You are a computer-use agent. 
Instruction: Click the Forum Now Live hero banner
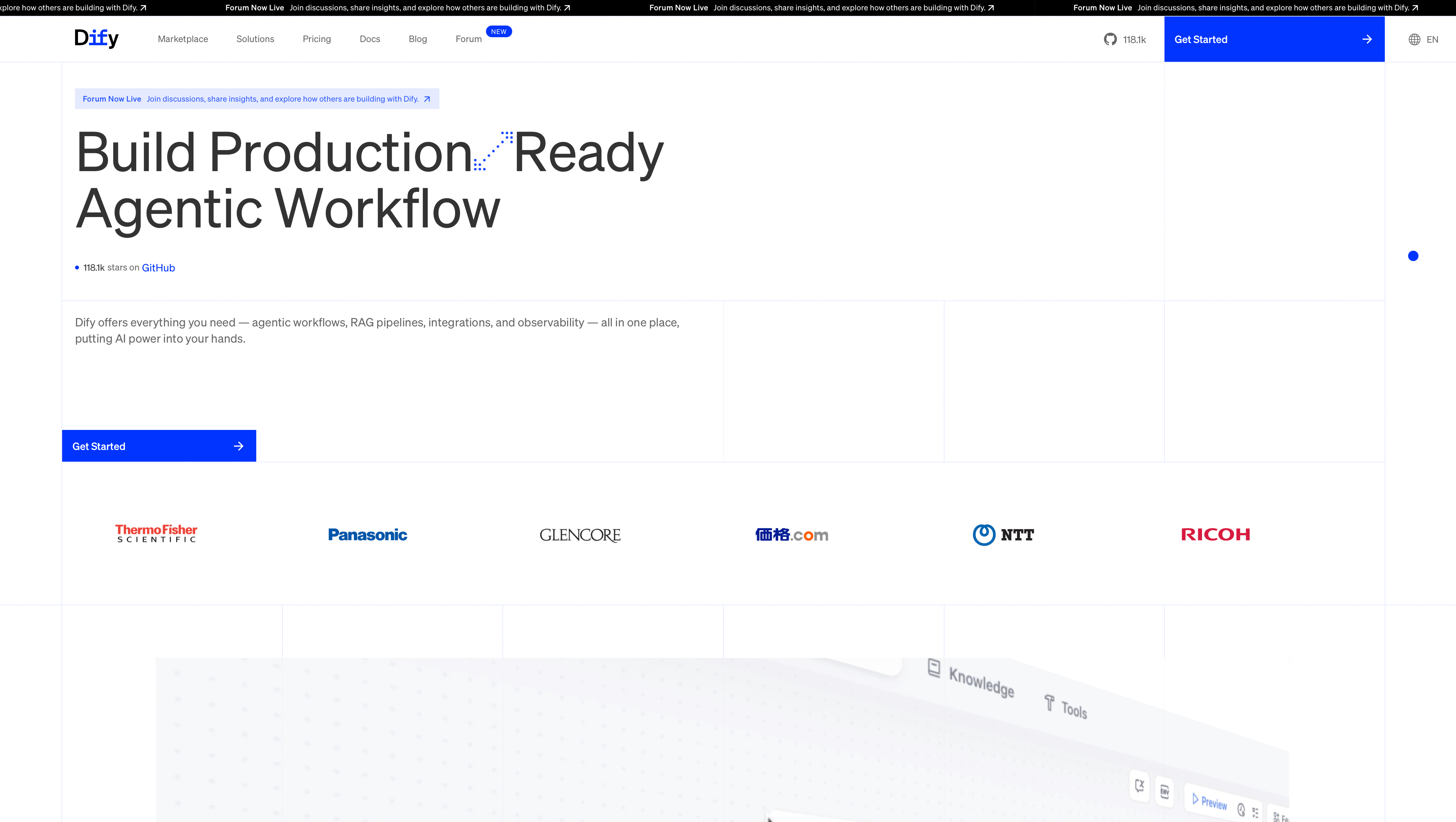(x=257, y=99)
